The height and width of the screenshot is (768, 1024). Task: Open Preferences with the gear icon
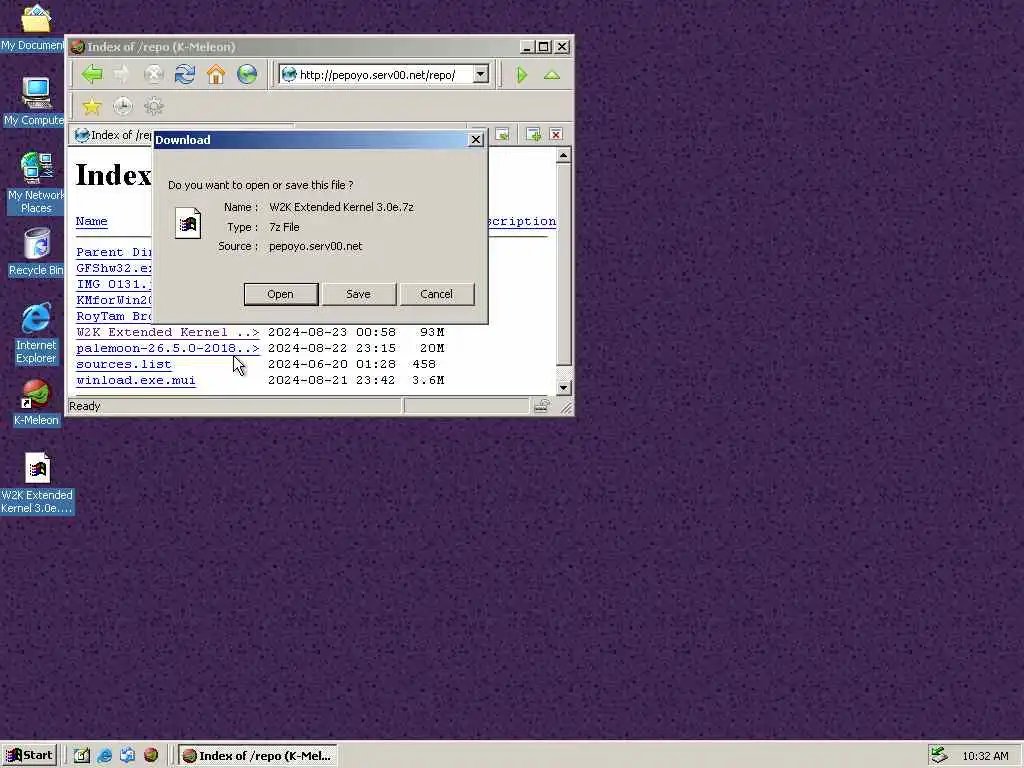[x=153, y=106]
